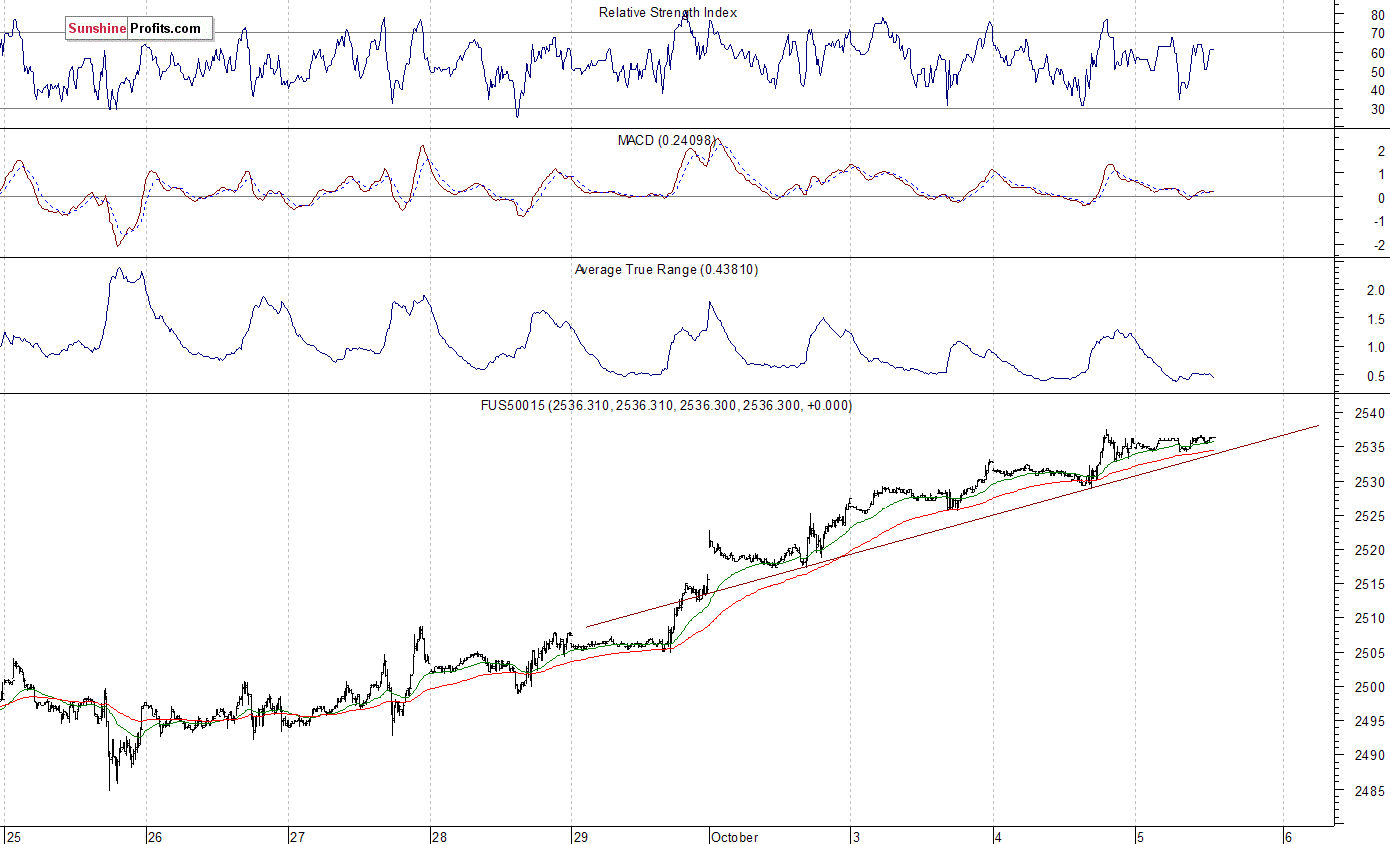Click the date label 28 on time axis

point(439,836)
